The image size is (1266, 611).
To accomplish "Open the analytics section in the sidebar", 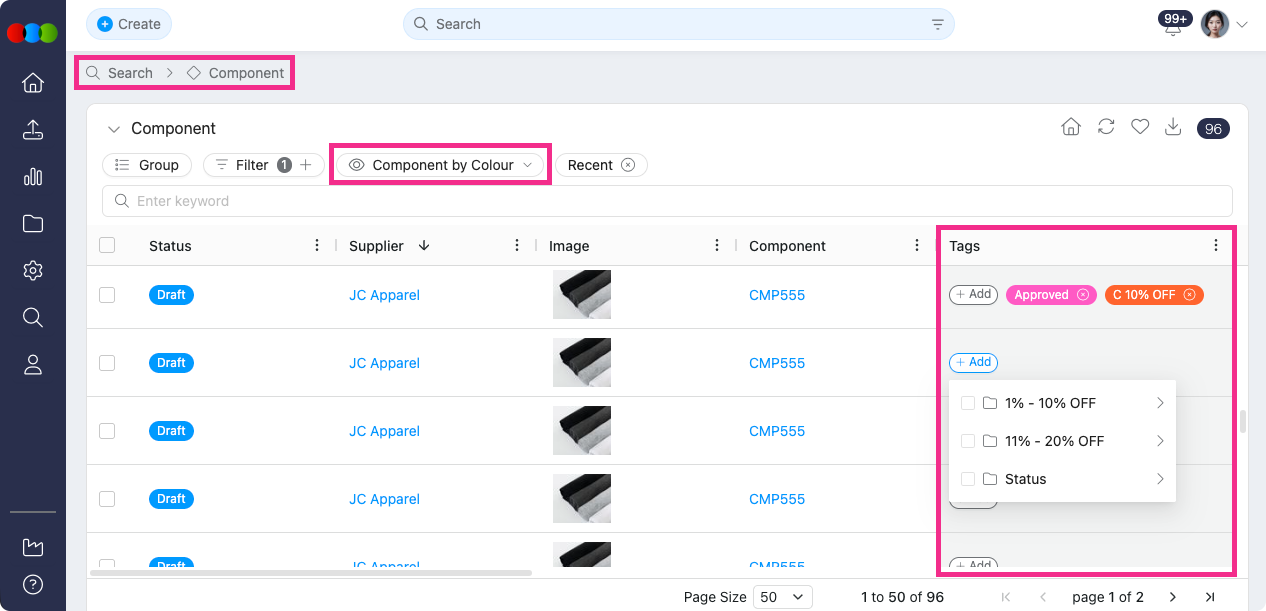I will tap(32, 176).
